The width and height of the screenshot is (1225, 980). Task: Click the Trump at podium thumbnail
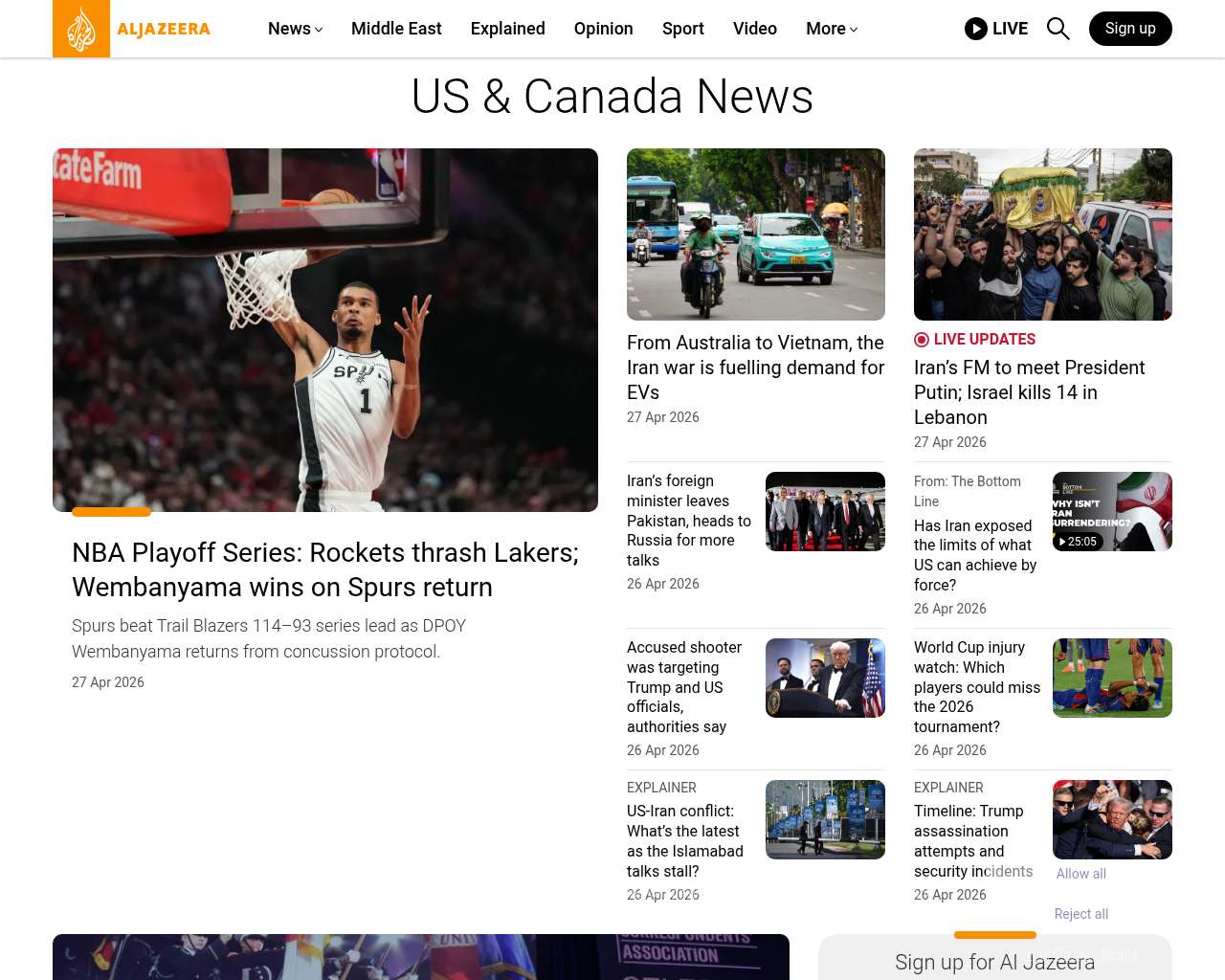[825, 678]
